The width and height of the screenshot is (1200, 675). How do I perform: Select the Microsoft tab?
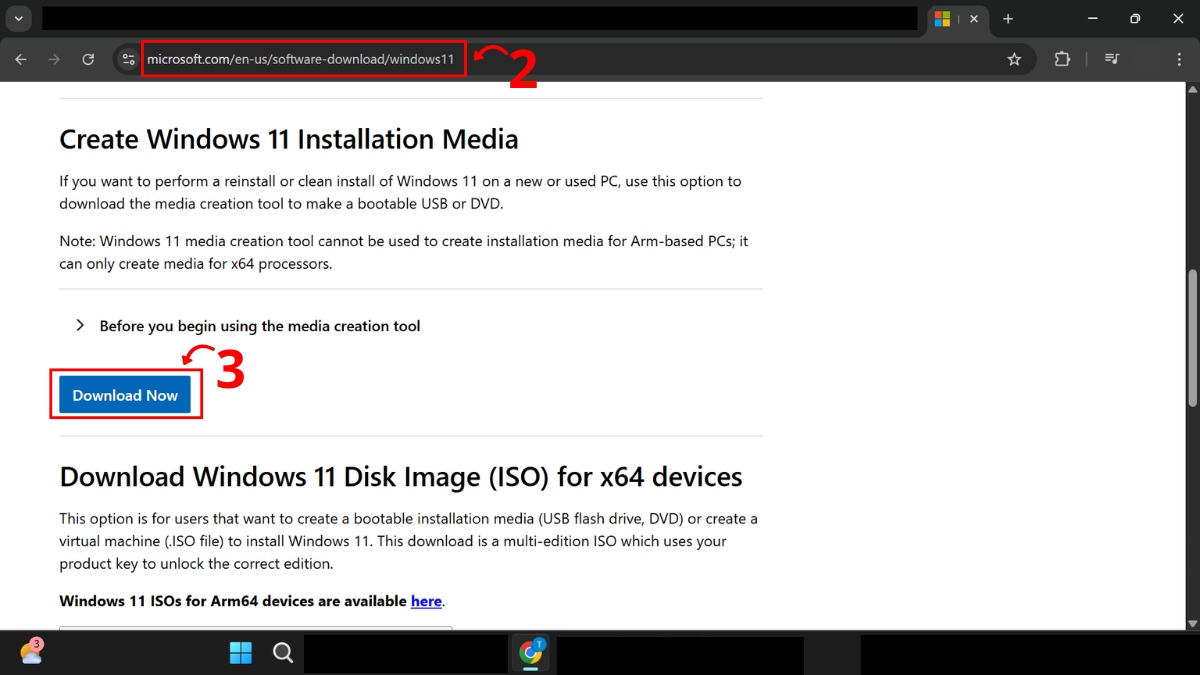[943, 19]
